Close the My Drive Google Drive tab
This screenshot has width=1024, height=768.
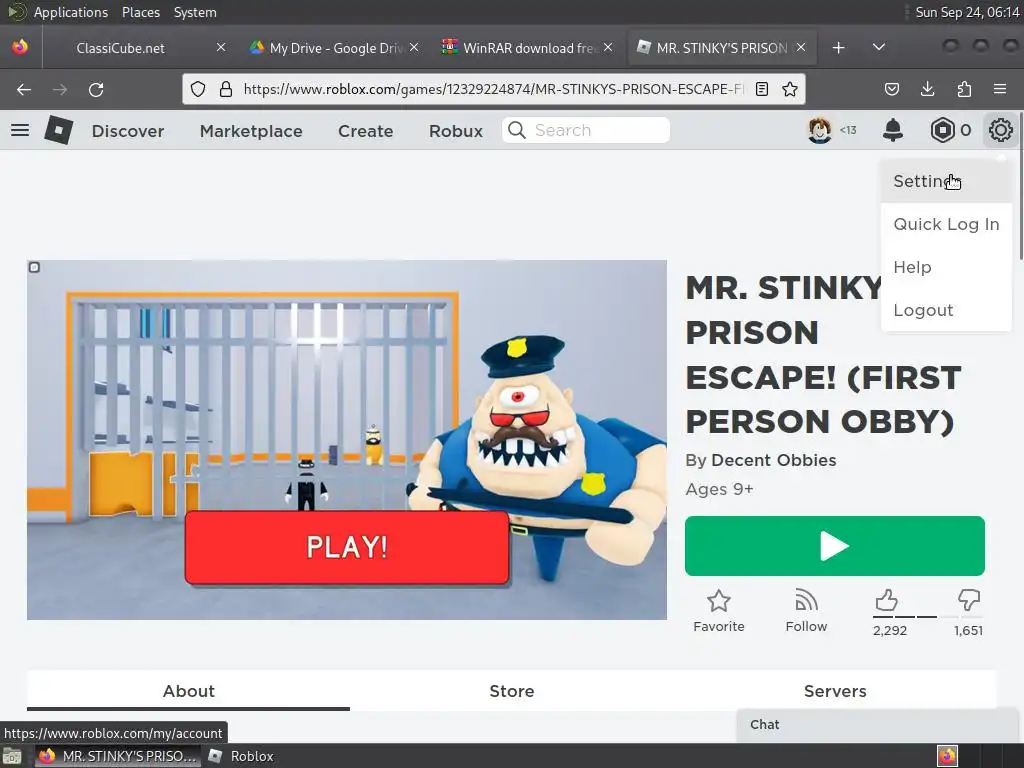pos(414,47)
